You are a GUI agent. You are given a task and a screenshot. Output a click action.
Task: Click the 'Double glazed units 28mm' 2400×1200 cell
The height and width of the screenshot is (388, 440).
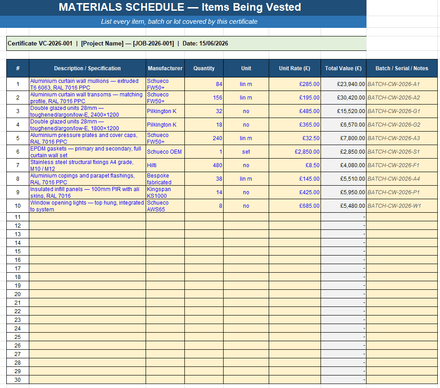pyautogui.click(x=87, y=111)
